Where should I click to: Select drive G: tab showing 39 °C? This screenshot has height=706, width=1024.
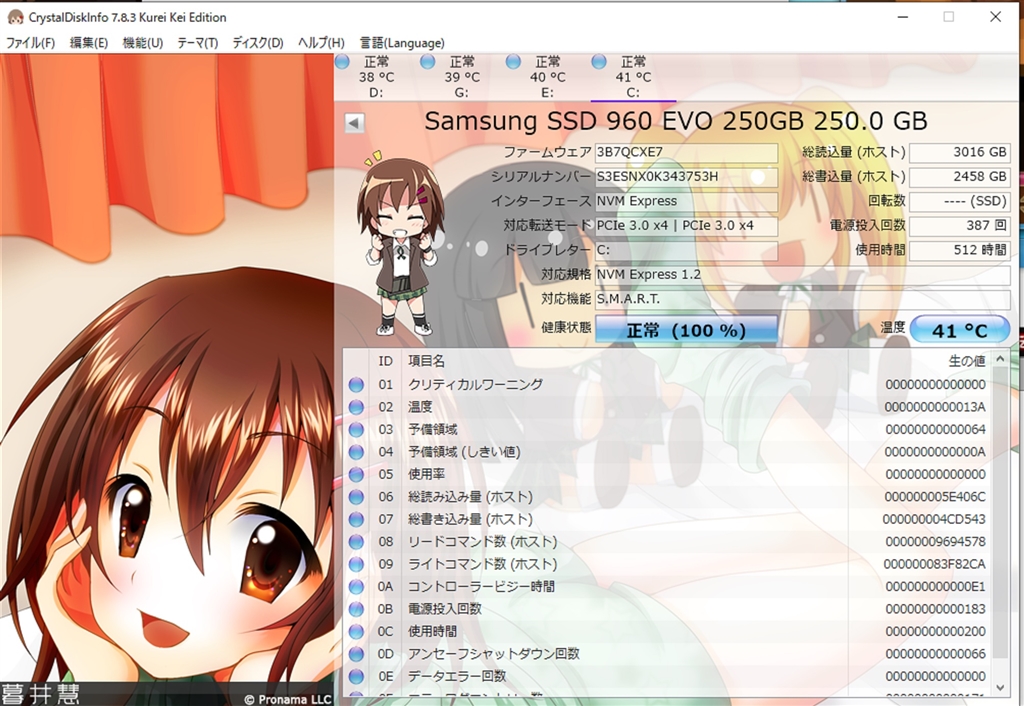coord(462,77)
